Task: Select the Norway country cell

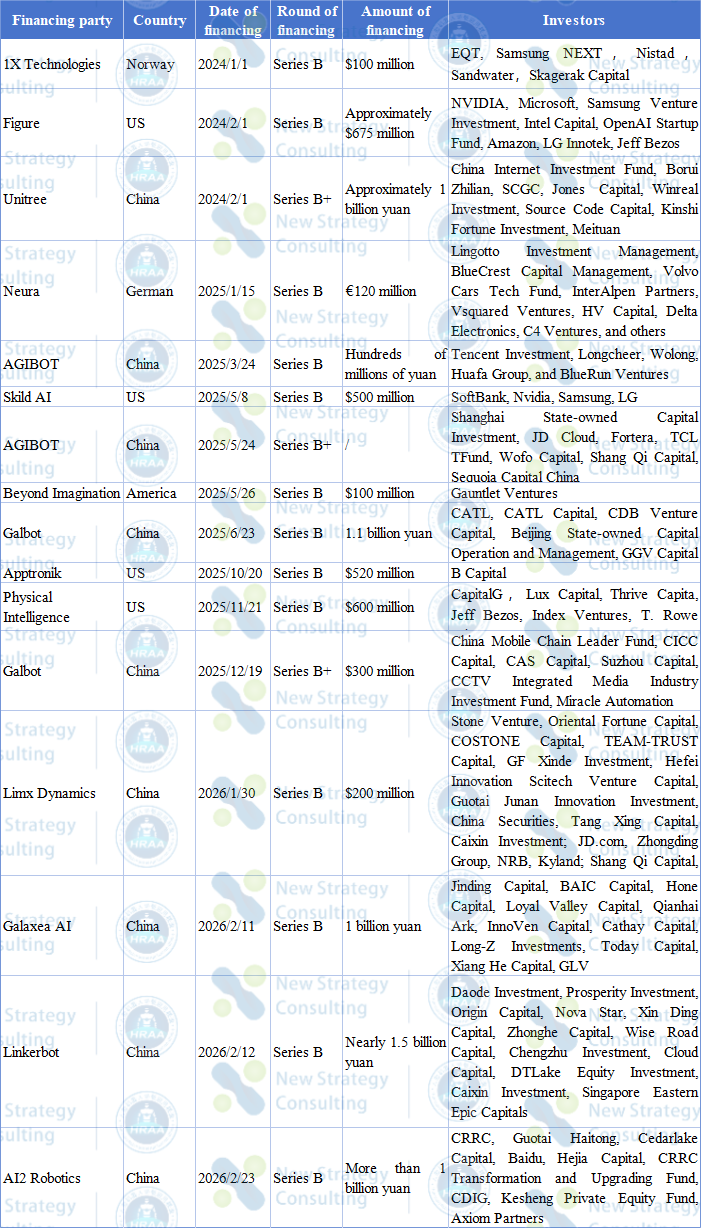Action: [151, 64]
